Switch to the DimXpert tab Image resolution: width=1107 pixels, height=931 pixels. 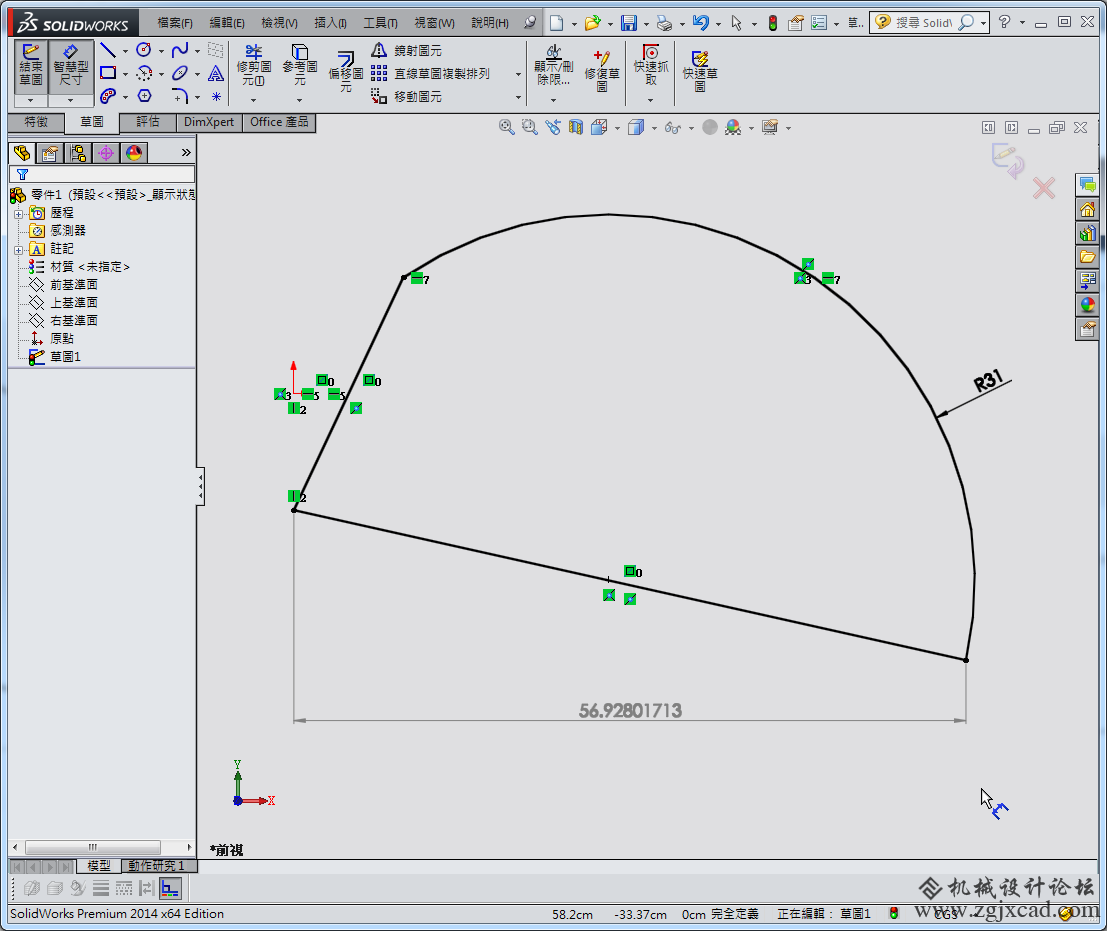click(x=209, y=122)
